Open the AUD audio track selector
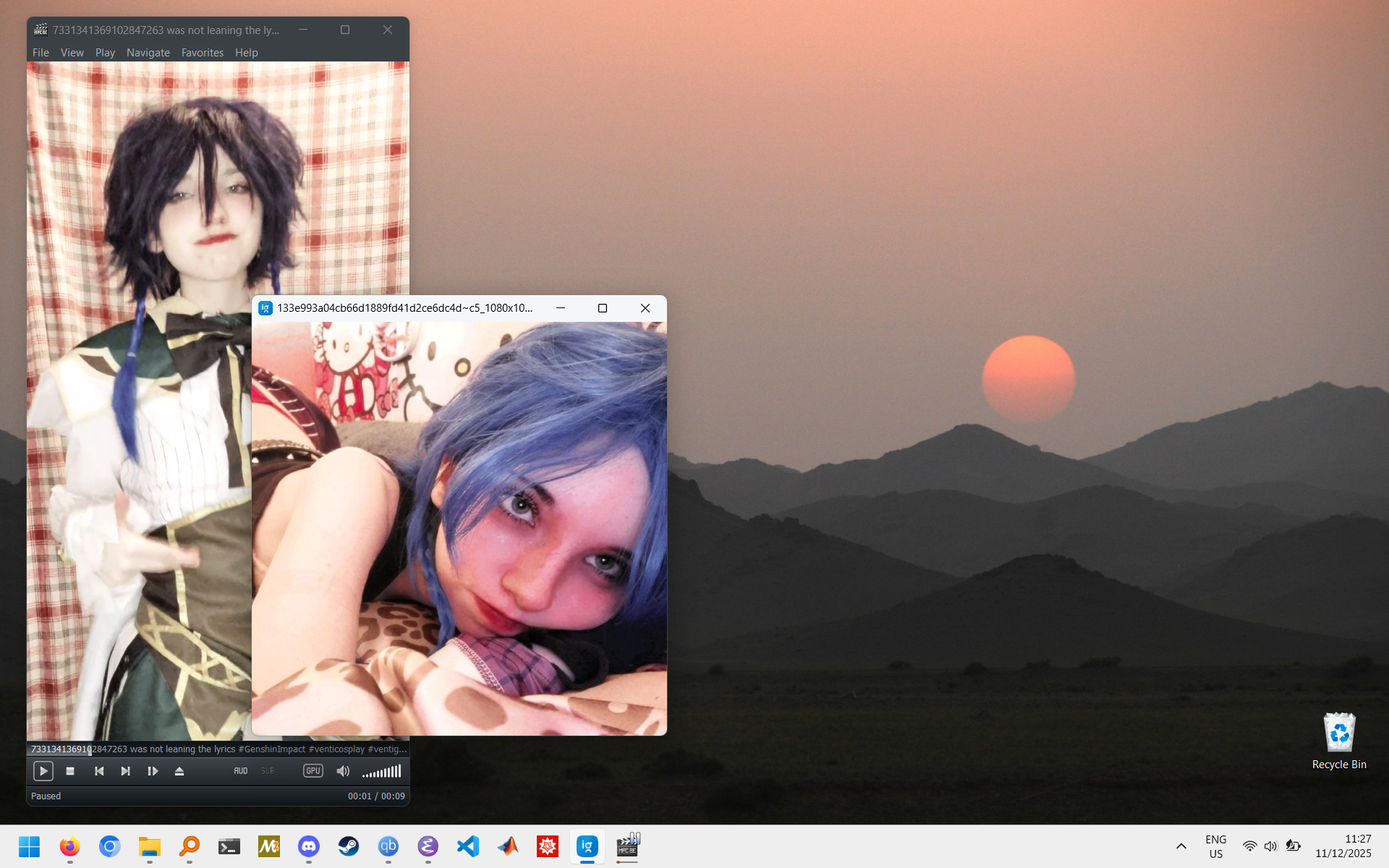Image resolution: width=1389 pixels, height=868 pixels. point(241,771)
